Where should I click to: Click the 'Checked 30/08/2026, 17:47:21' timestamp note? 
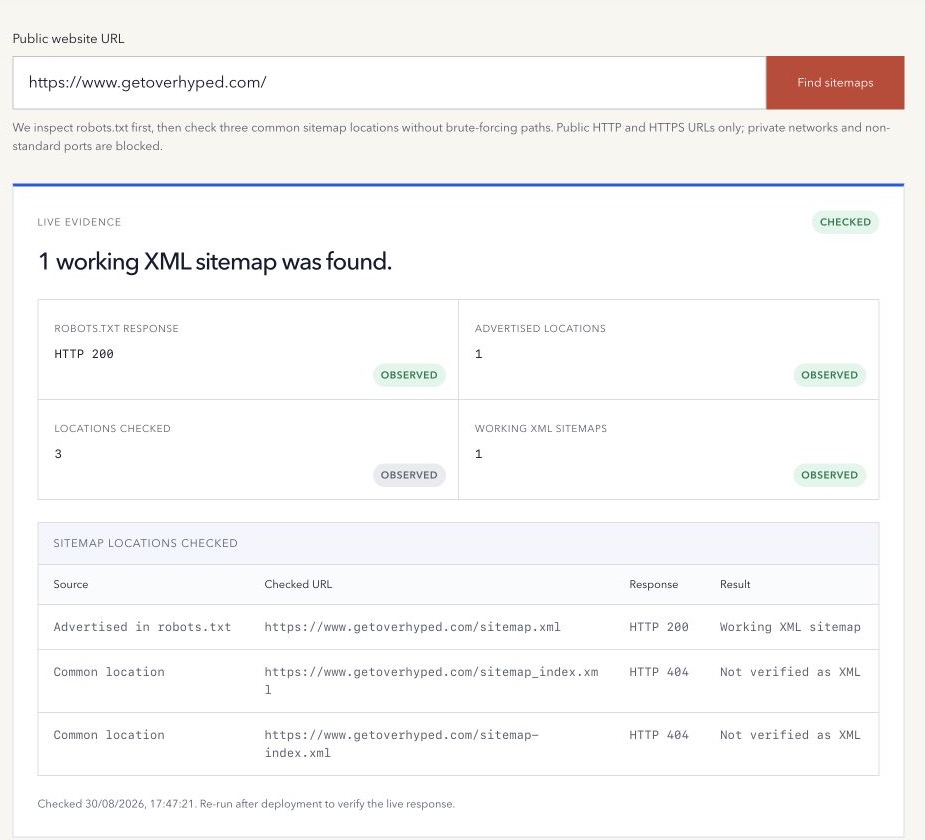246,803
